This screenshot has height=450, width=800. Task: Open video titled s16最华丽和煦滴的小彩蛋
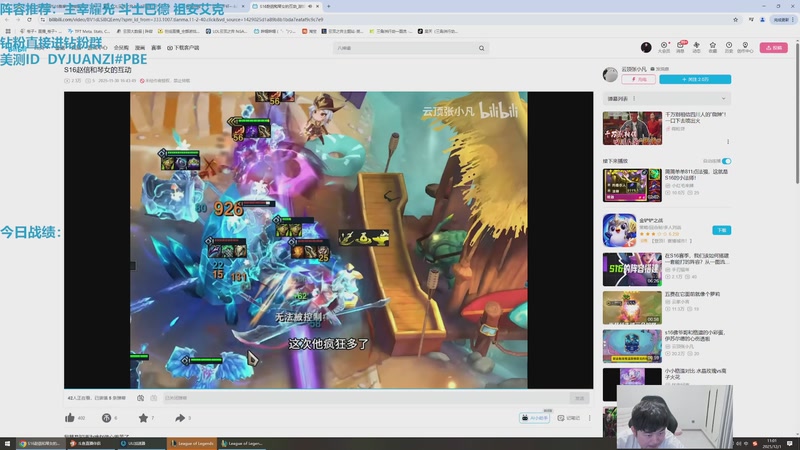[695, 336]
